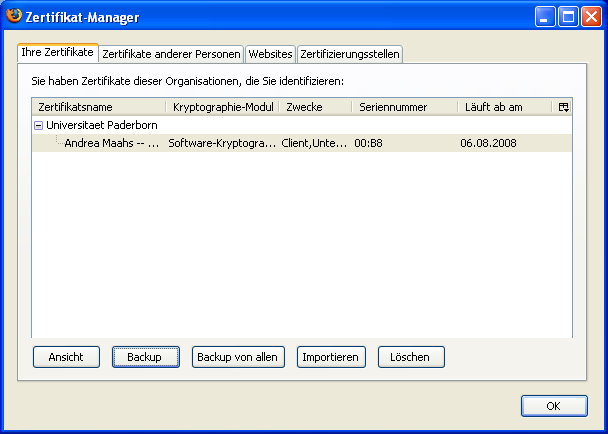The width and height of the screenshot is (608, 434).
Task: Sort by Zwecke column header
Action: (314, 107)
